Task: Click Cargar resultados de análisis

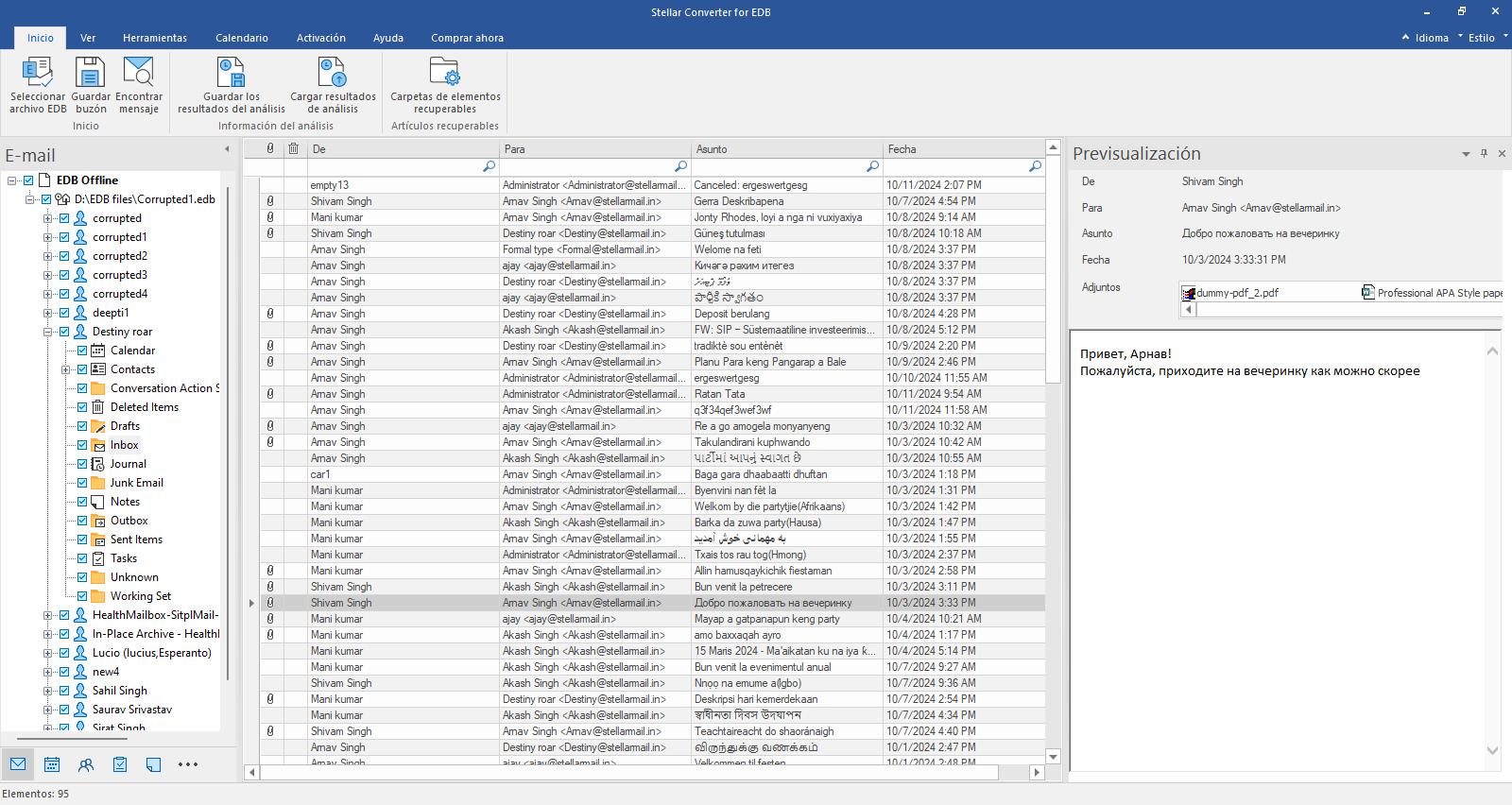Action: 333,85
